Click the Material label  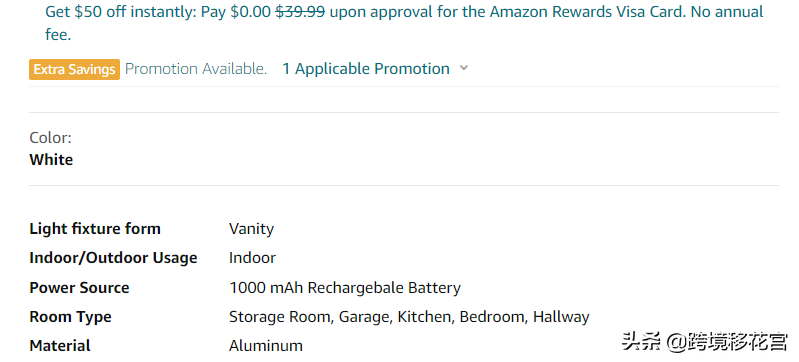pos(60,346)
